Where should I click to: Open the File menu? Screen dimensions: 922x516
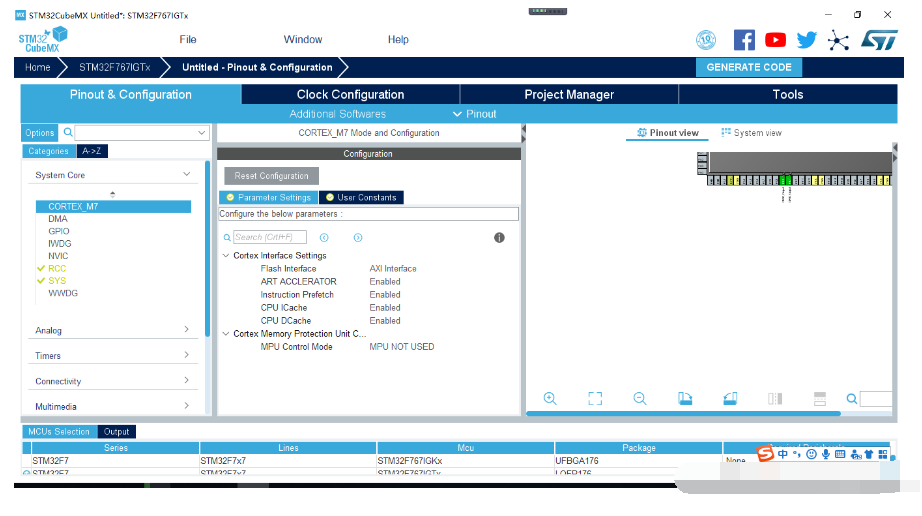coord(188,39)
